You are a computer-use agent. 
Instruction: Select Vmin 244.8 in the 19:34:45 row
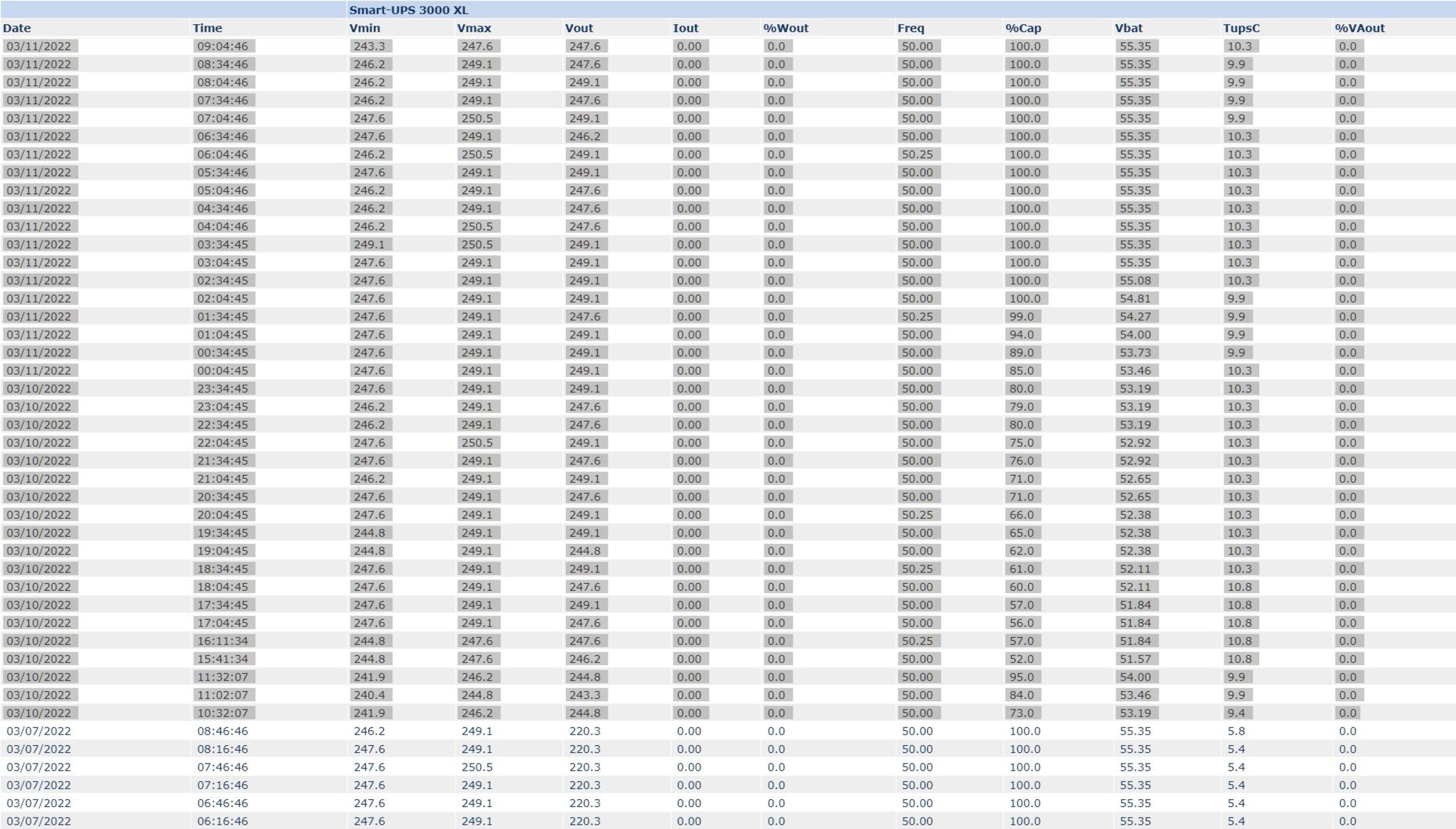(370, 533)
